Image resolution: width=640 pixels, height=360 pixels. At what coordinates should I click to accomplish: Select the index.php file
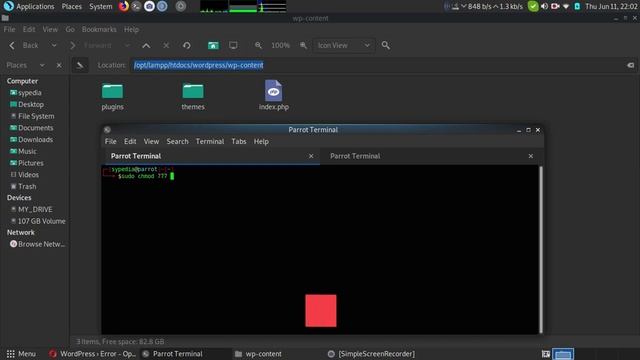coord(273,96)
